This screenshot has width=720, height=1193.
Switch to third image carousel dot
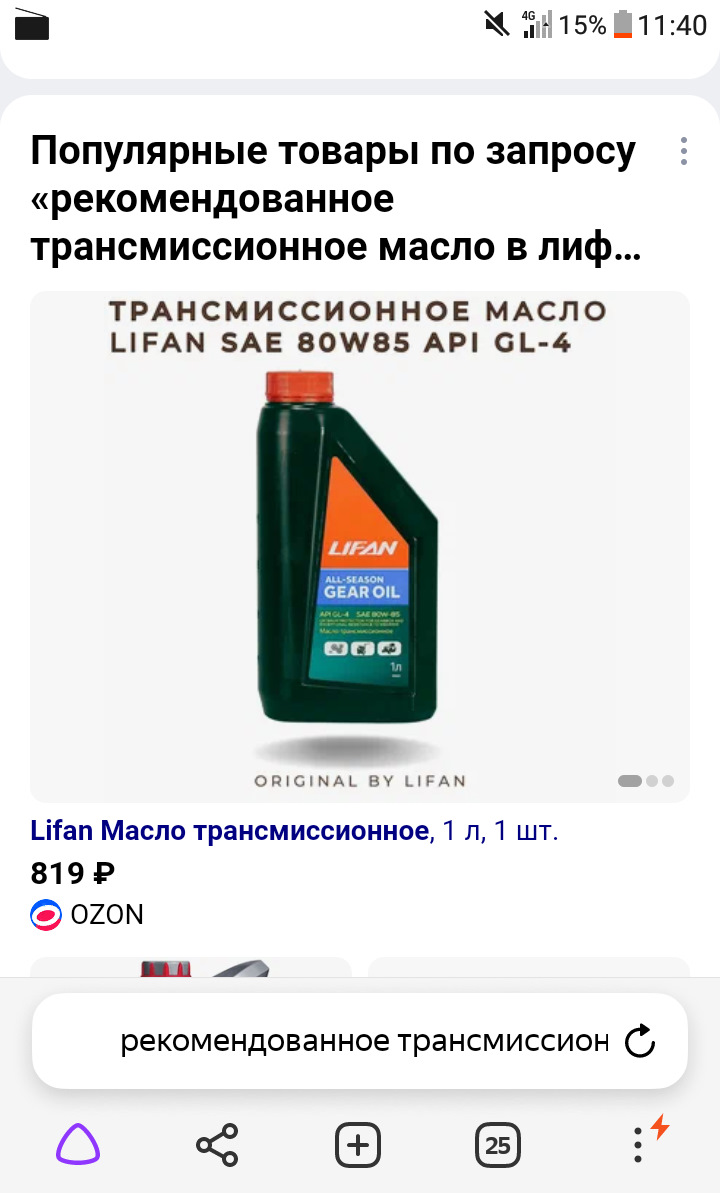coord(668,781)
